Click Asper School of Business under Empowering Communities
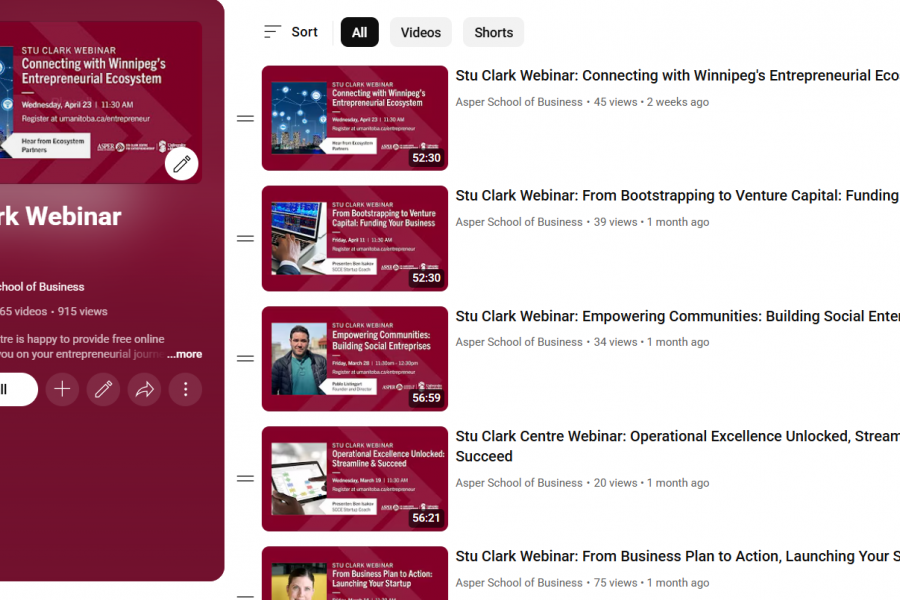 coord(519,342)
